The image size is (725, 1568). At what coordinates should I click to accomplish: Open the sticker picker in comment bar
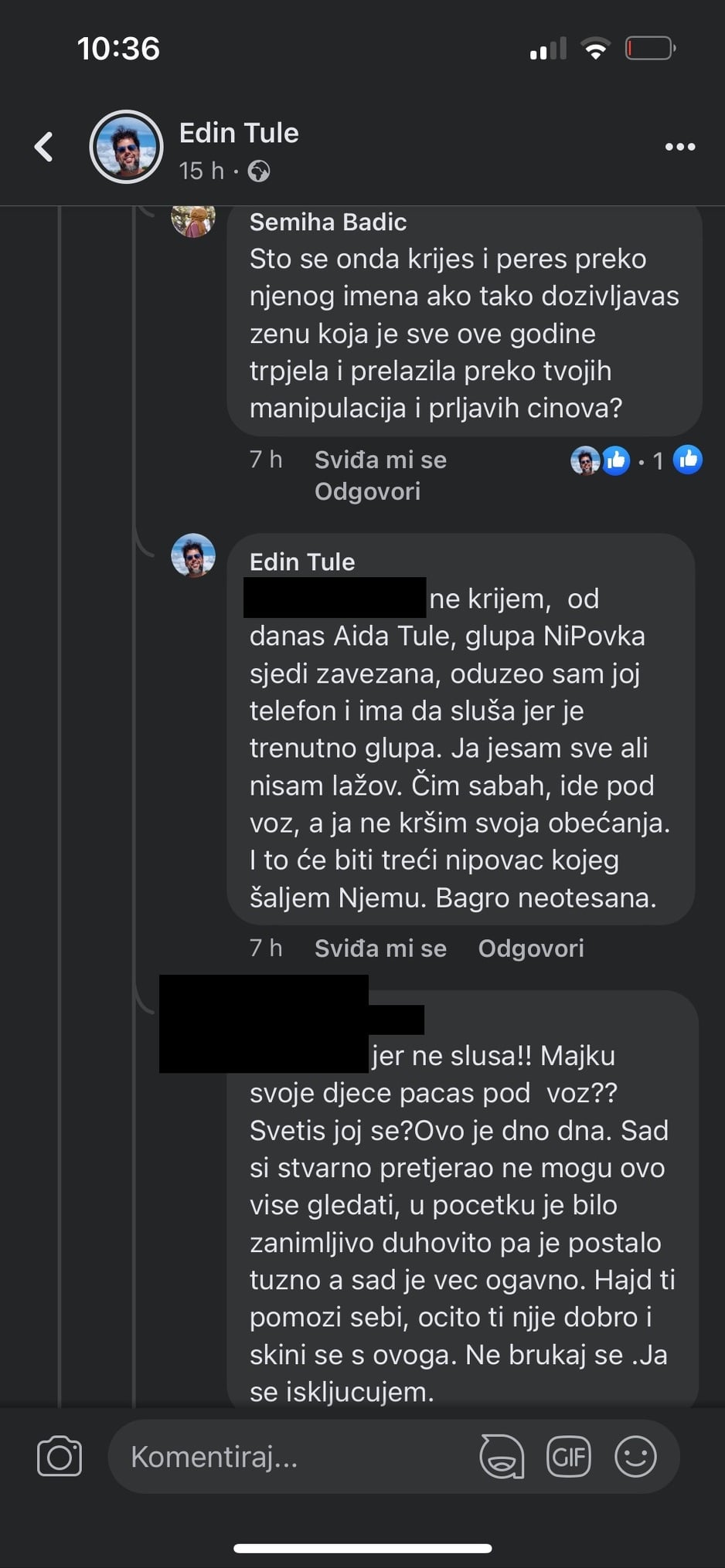[x=502, y=1457]
